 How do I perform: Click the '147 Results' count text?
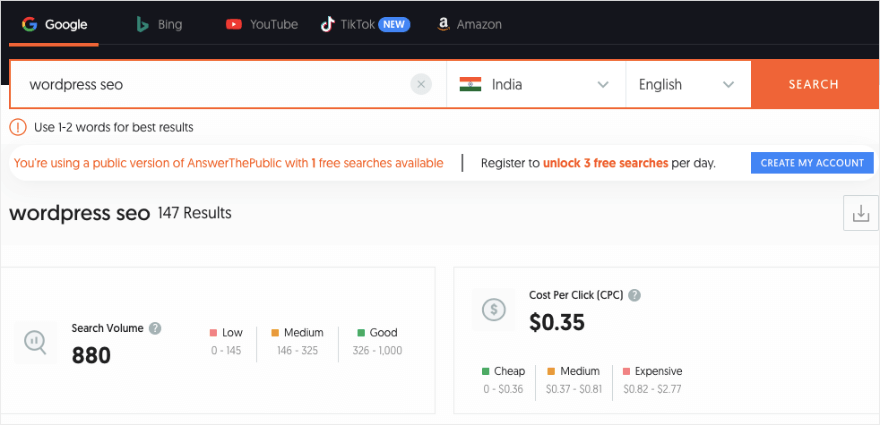pos(195,213)
